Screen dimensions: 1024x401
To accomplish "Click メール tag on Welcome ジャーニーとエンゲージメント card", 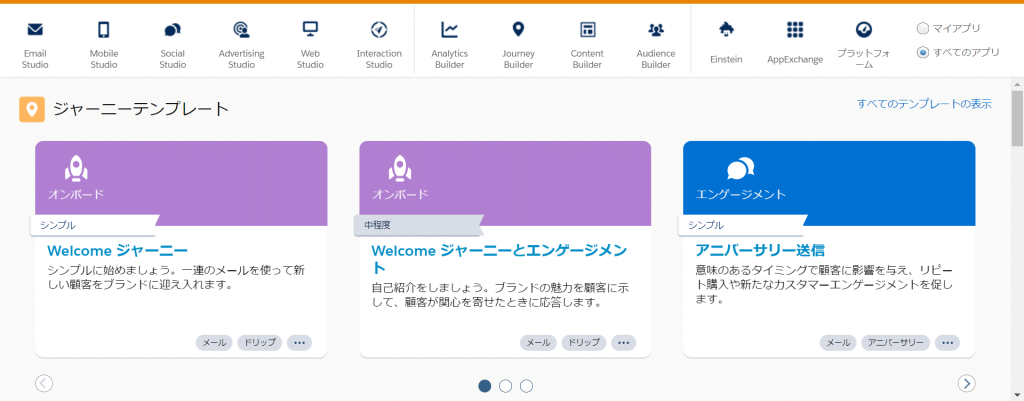I will 538,343.
